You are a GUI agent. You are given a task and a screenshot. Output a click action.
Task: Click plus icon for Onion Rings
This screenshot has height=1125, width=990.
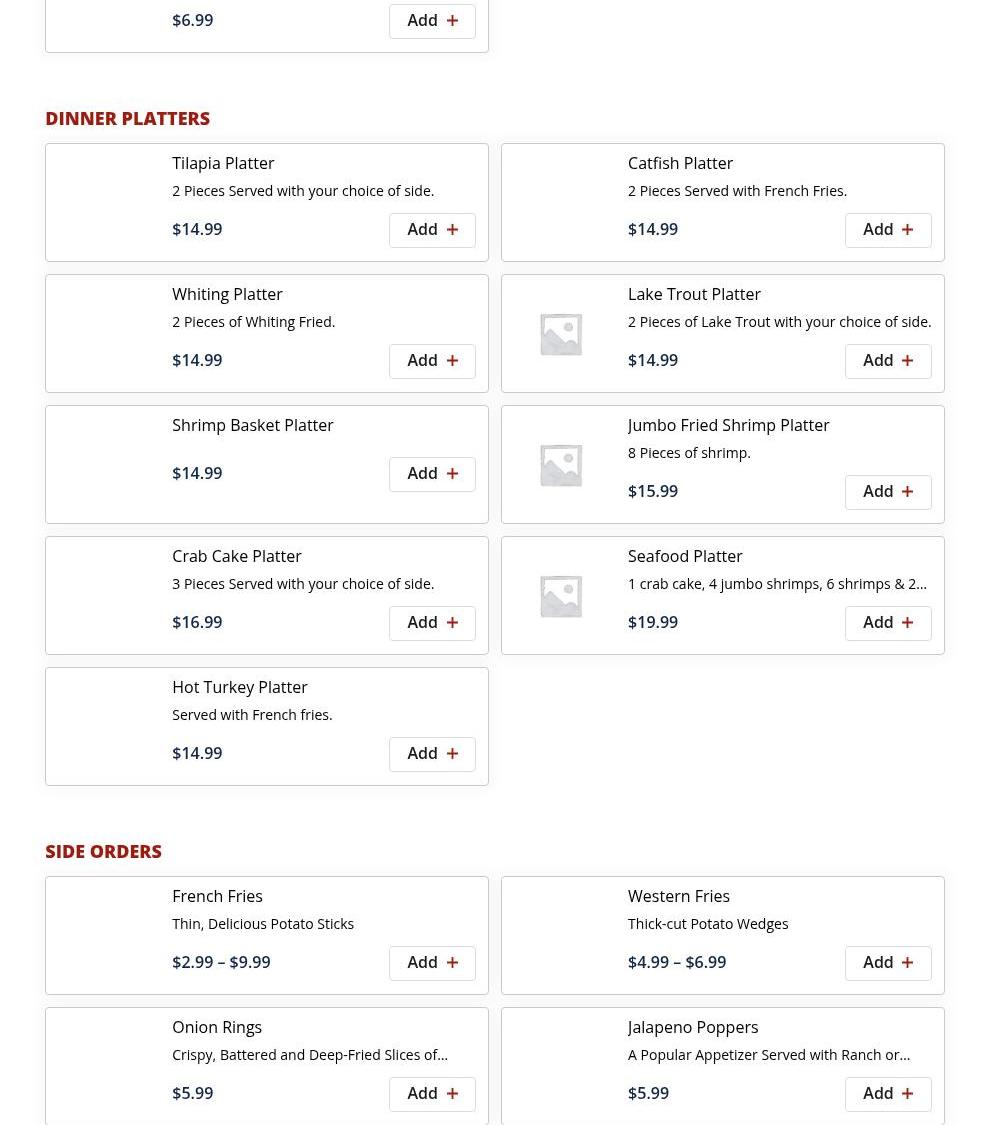452,1094
